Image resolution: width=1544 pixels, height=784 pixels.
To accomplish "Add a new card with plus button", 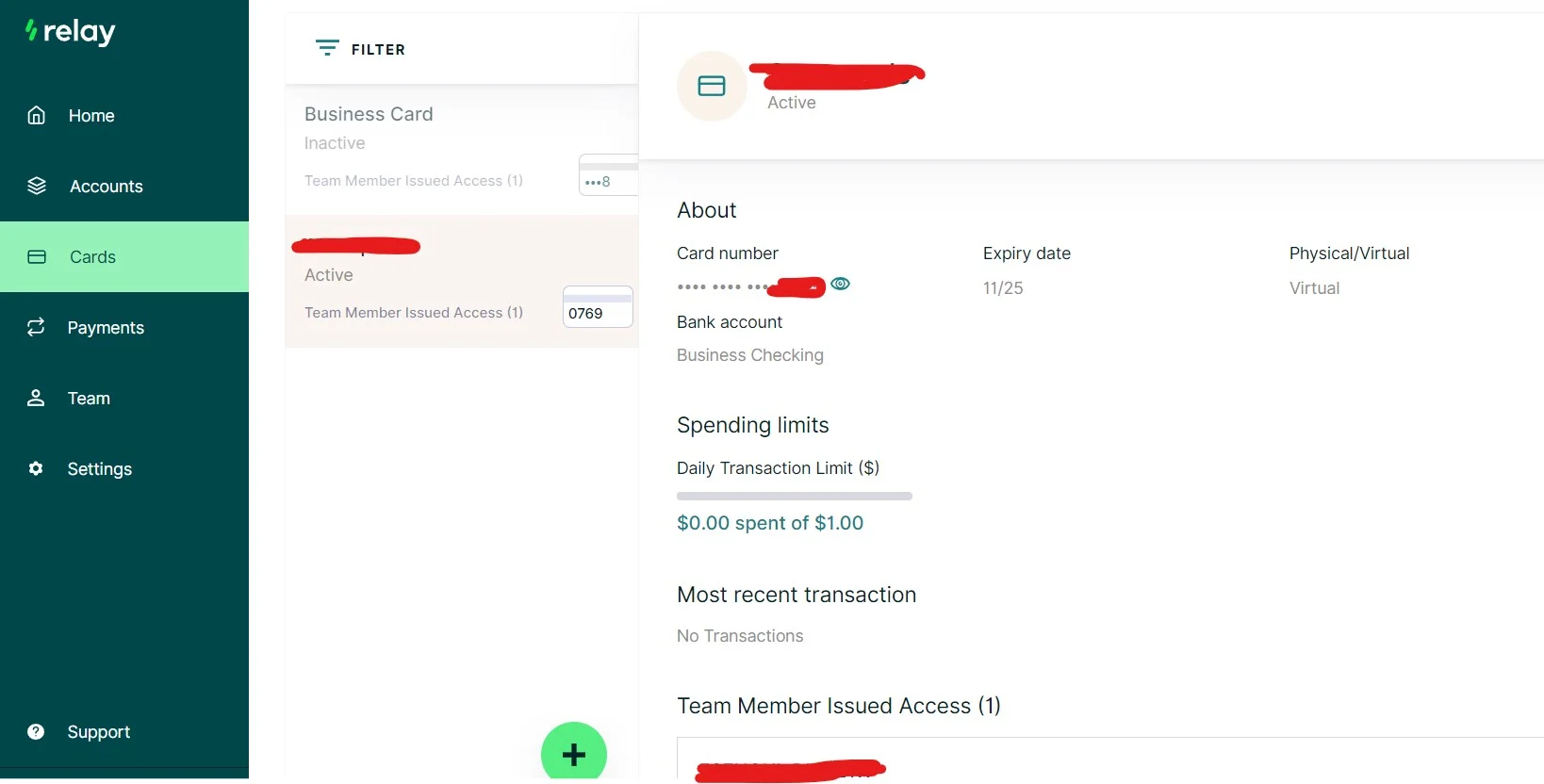I will (573, 754).
